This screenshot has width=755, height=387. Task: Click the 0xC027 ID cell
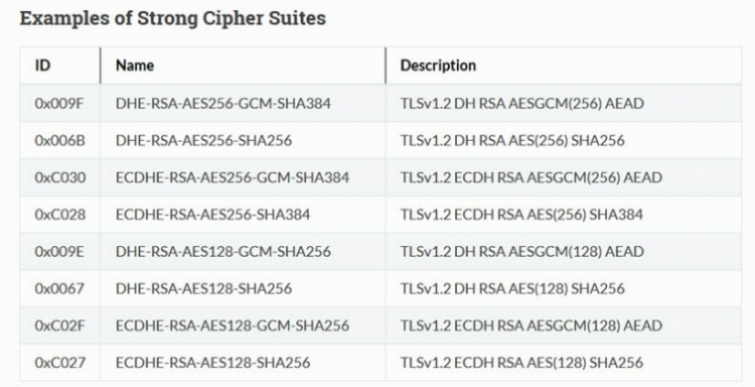pos(60,363)
